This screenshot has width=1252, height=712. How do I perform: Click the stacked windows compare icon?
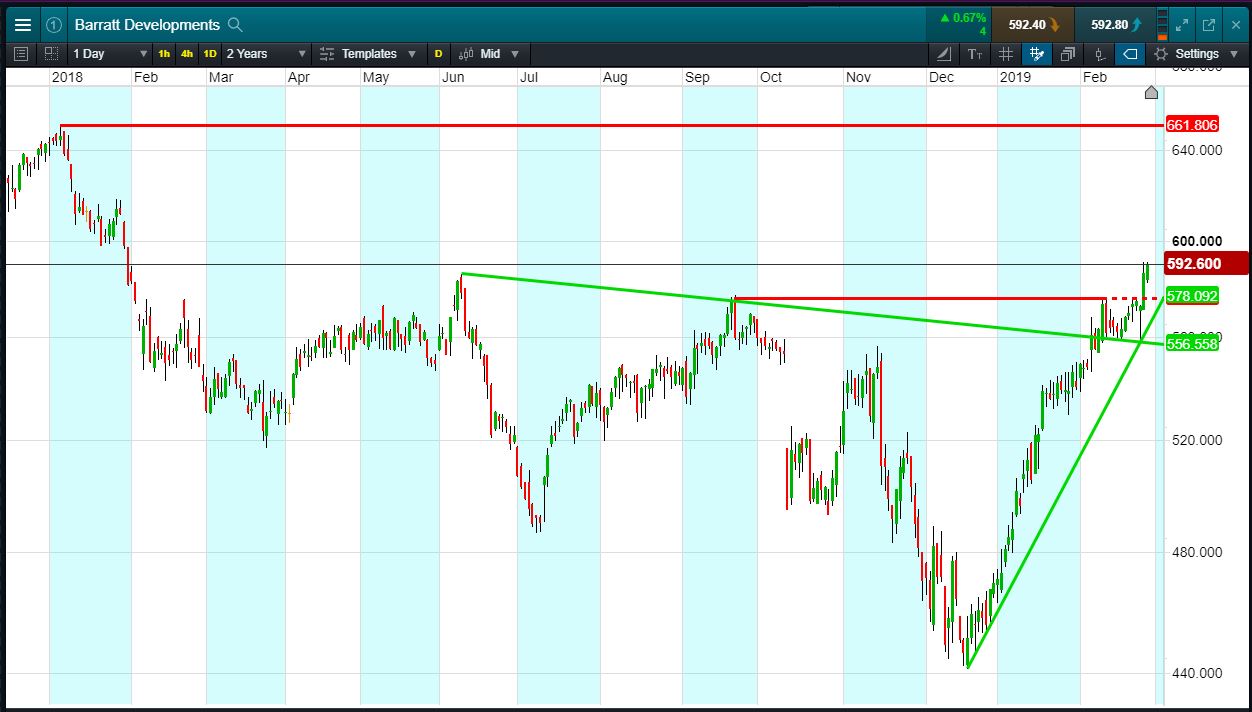tap(1068, 54)
